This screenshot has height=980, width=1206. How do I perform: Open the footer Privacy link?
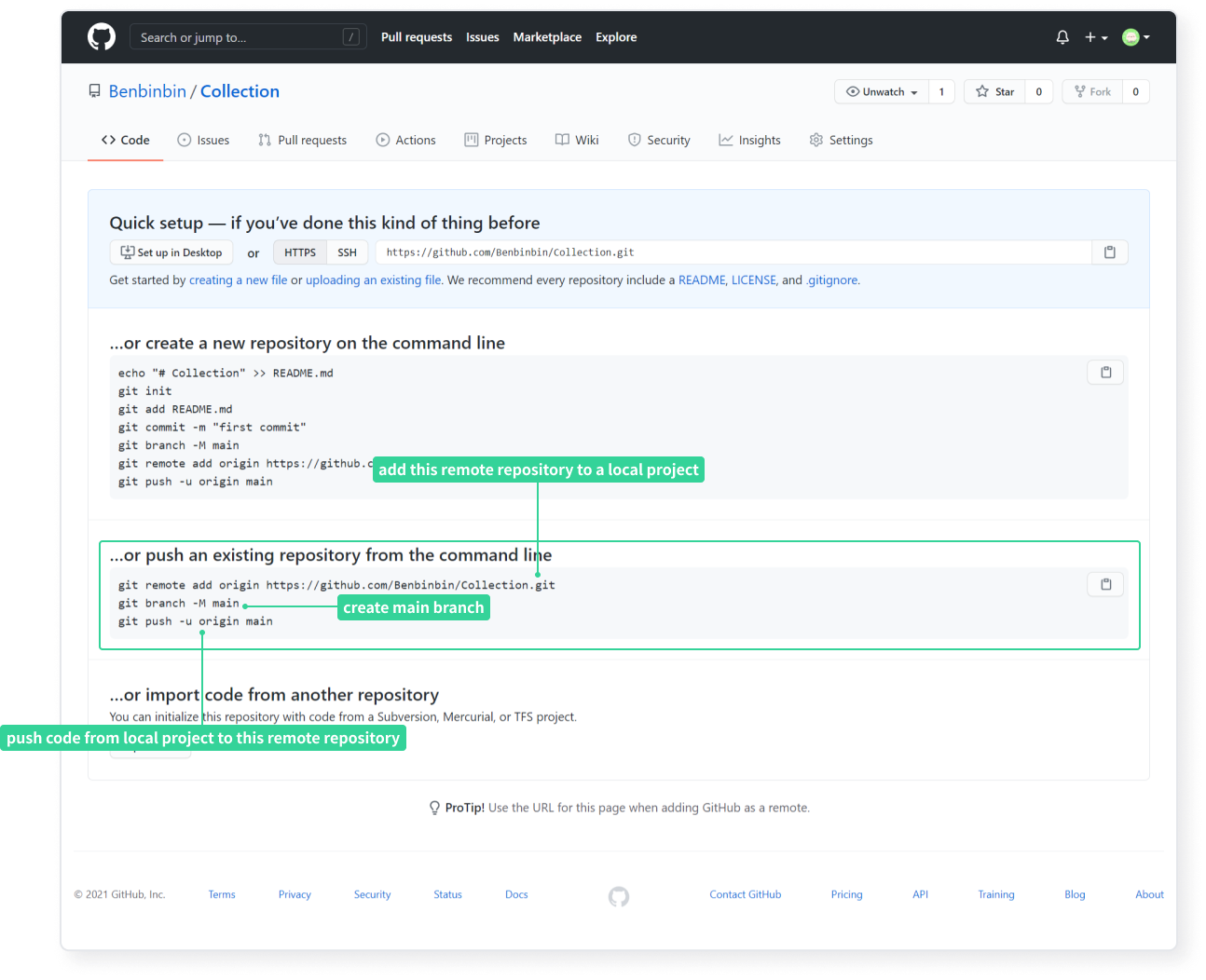click(295, 894)
